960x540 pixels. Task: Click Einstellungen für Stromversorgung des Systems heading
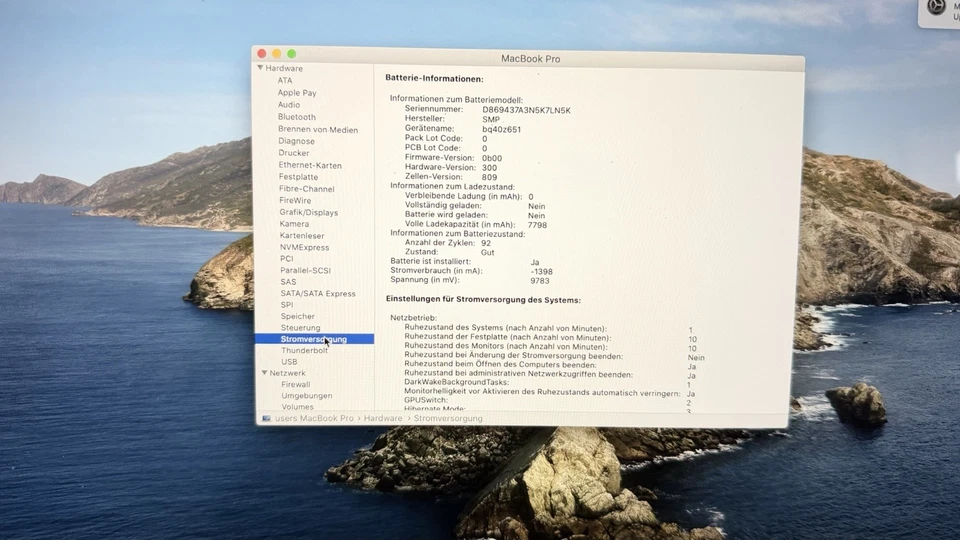tap(483, 299)
